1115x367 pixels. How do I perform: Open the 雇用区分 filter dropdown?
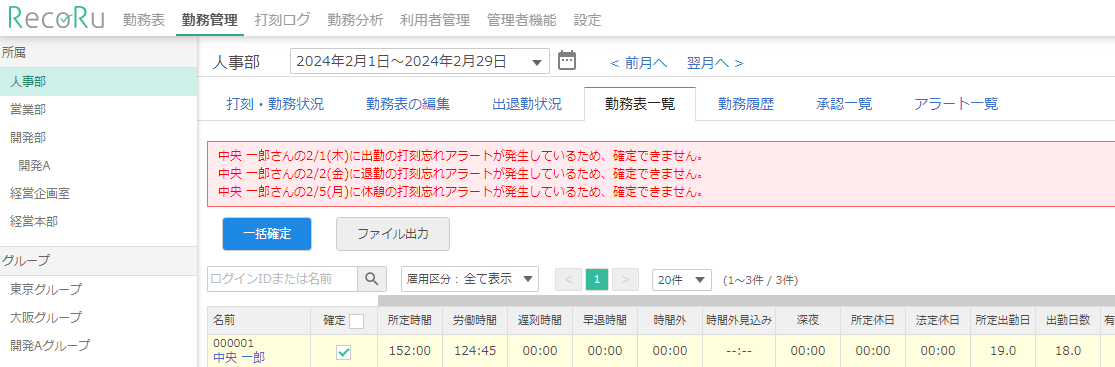470,279
